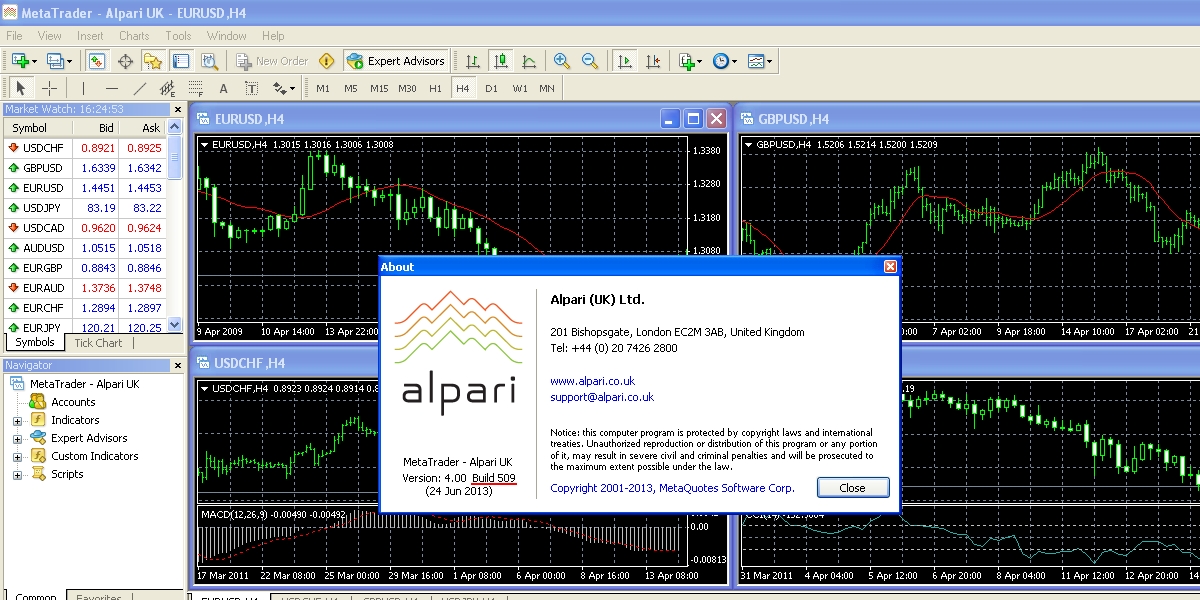Expand the Expert Advisors tree node

(17, 439)
